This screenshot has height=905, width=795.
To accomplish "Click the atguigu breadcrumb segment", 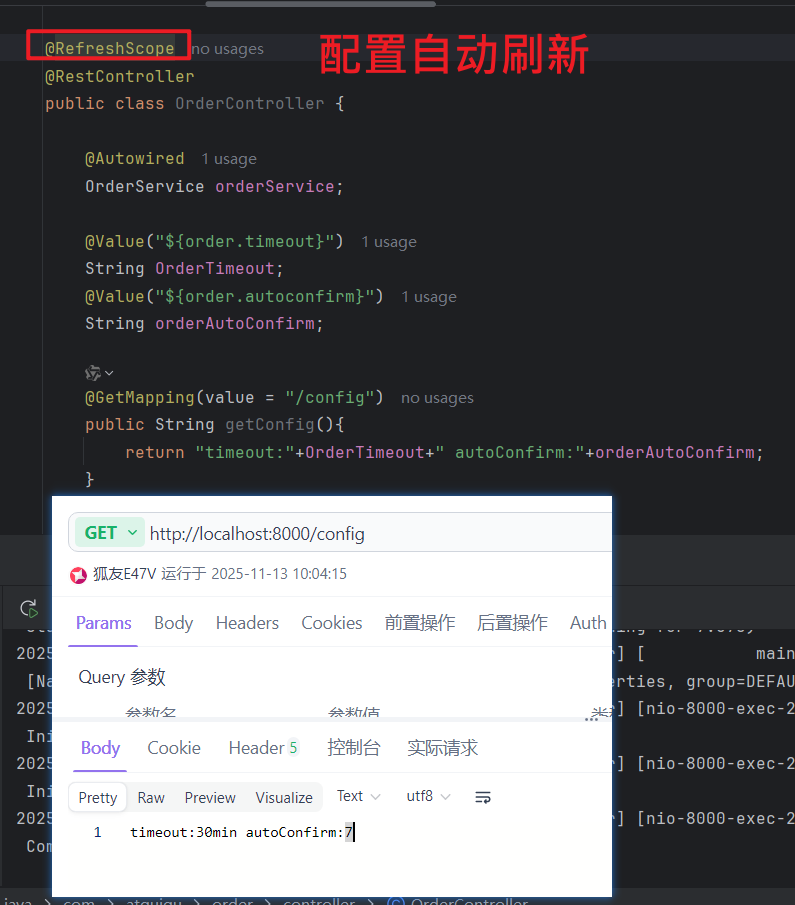I will click(x=154, y=901).
